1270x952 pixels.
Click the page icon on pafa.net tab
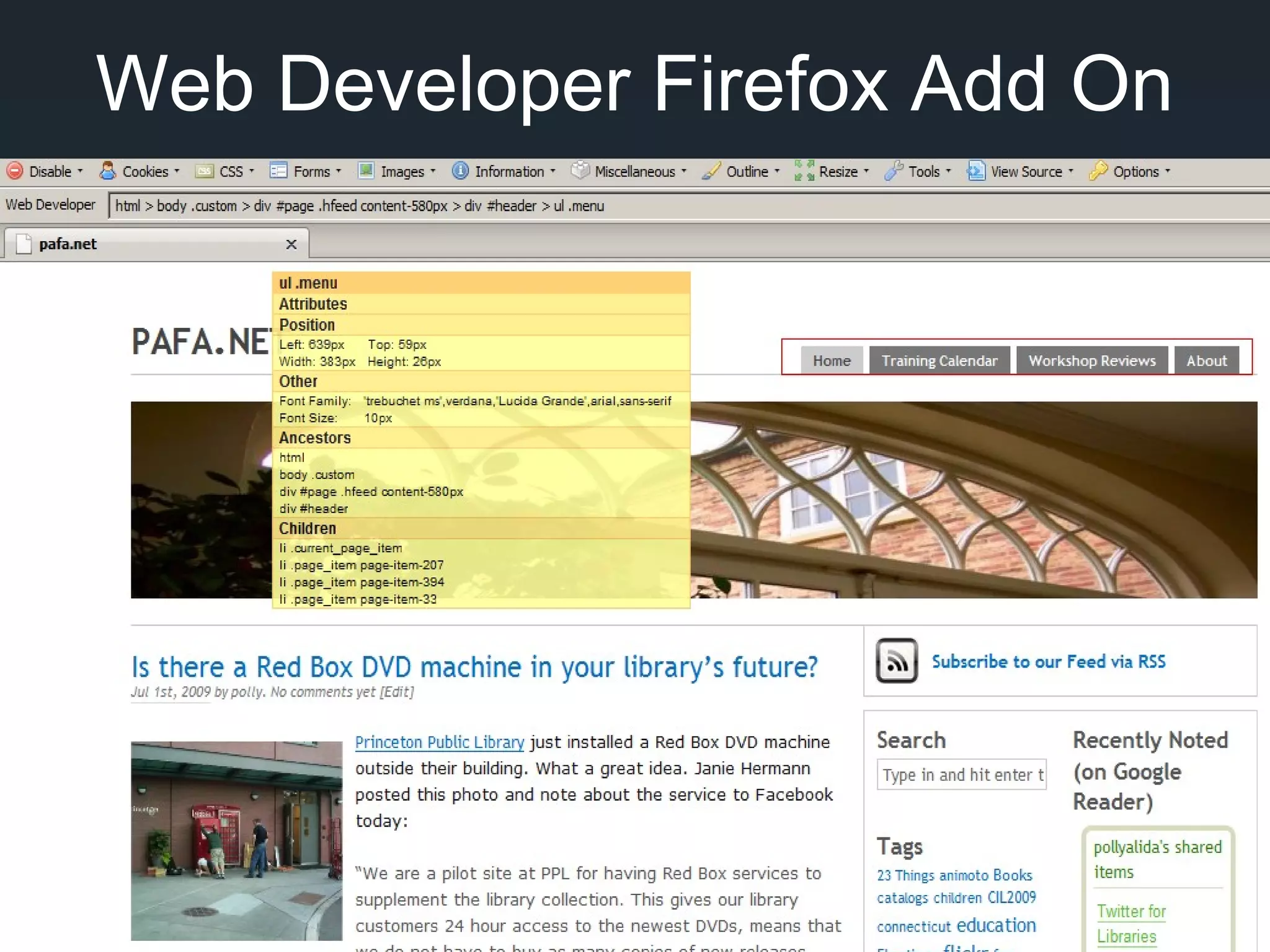(x=24, y=244)
